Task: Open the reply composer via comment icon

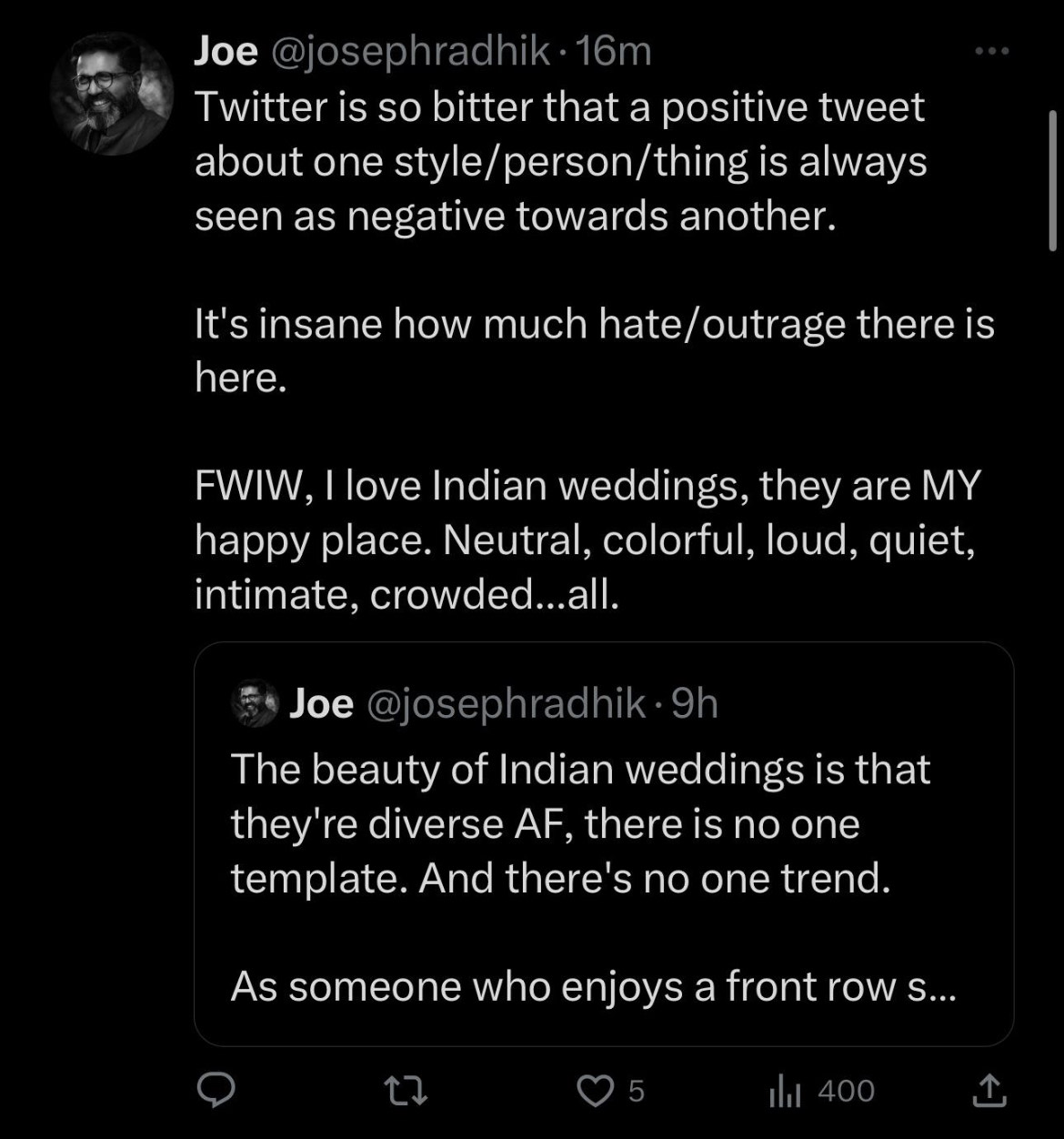Action: (x=216, y=1090)
